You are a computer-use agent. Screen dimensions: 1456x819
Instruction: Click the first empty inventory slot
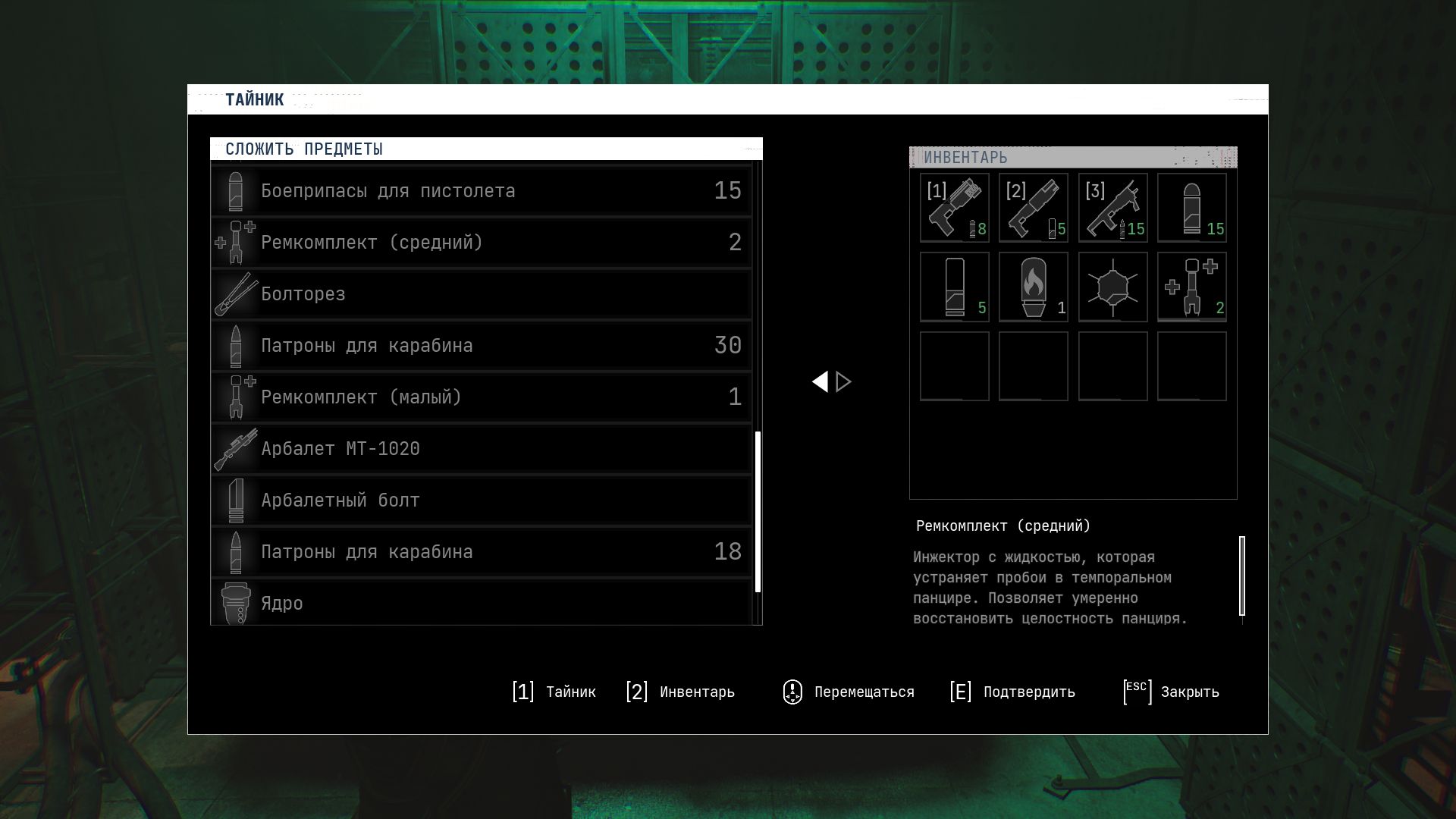click(954, 366)
